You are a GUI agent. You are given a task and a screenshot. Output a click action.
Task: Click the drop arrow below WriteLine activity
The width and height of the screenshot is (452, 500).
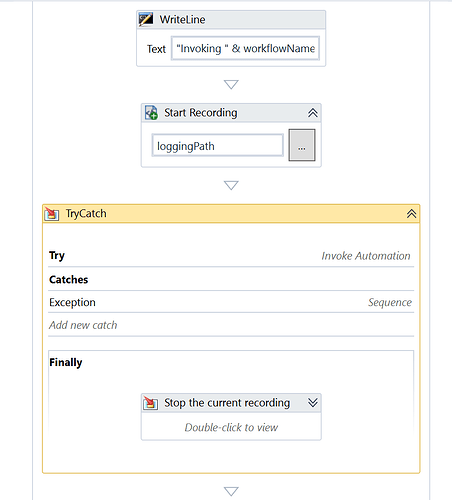click(231, 84)
